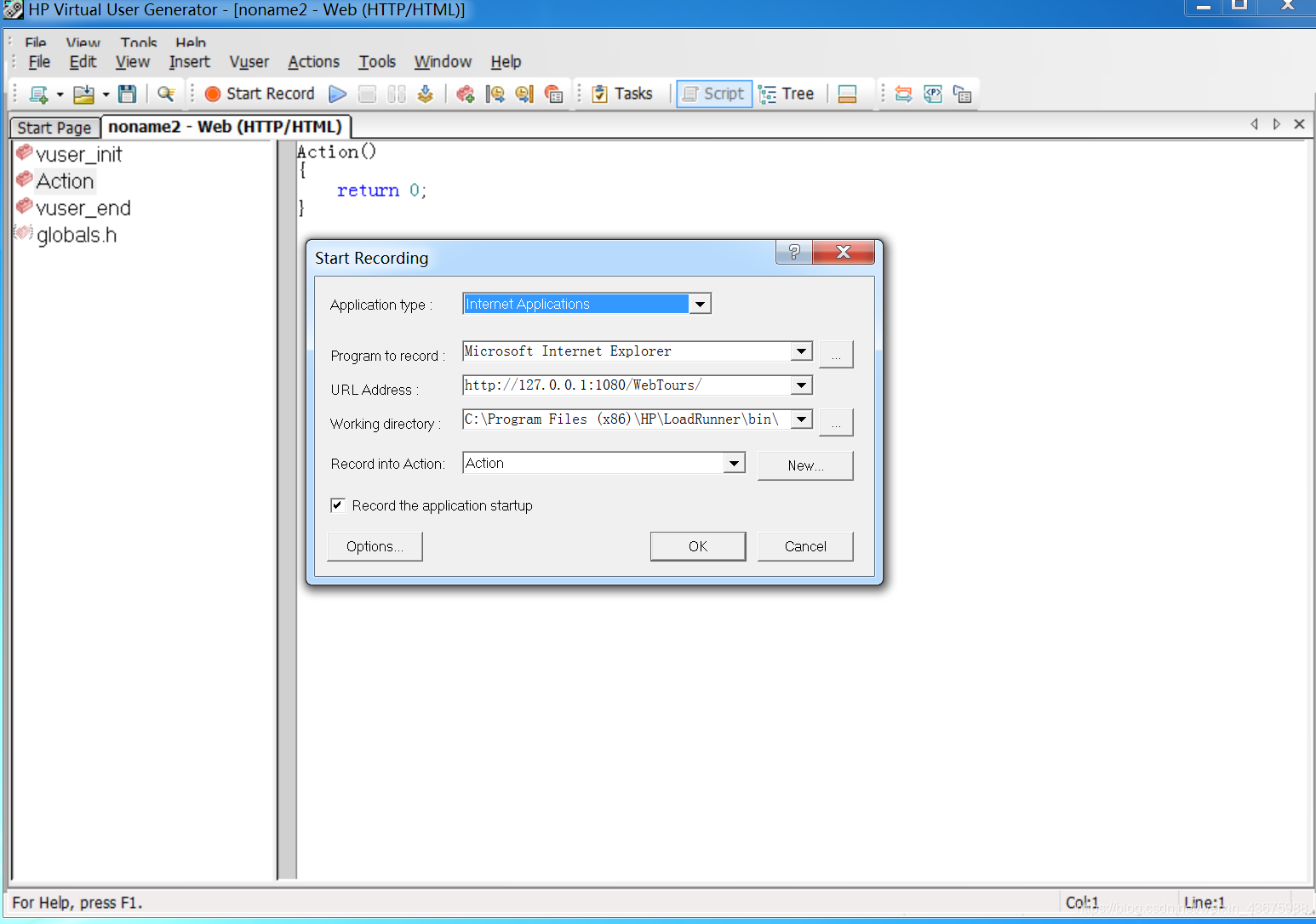Click the red cubes add-action toolbar icon
Image resolution: width=1316 pixels, height=924 pixels.
[465, 94]
